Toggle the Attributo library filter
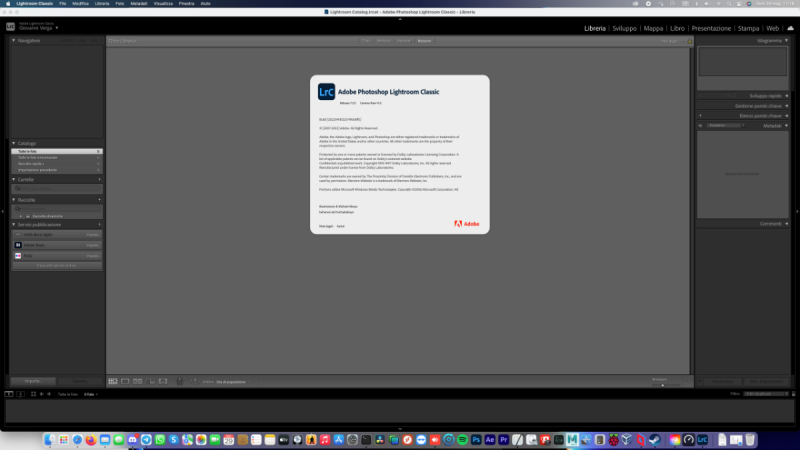This screenshot has width=800, height=450. point(384,41)
